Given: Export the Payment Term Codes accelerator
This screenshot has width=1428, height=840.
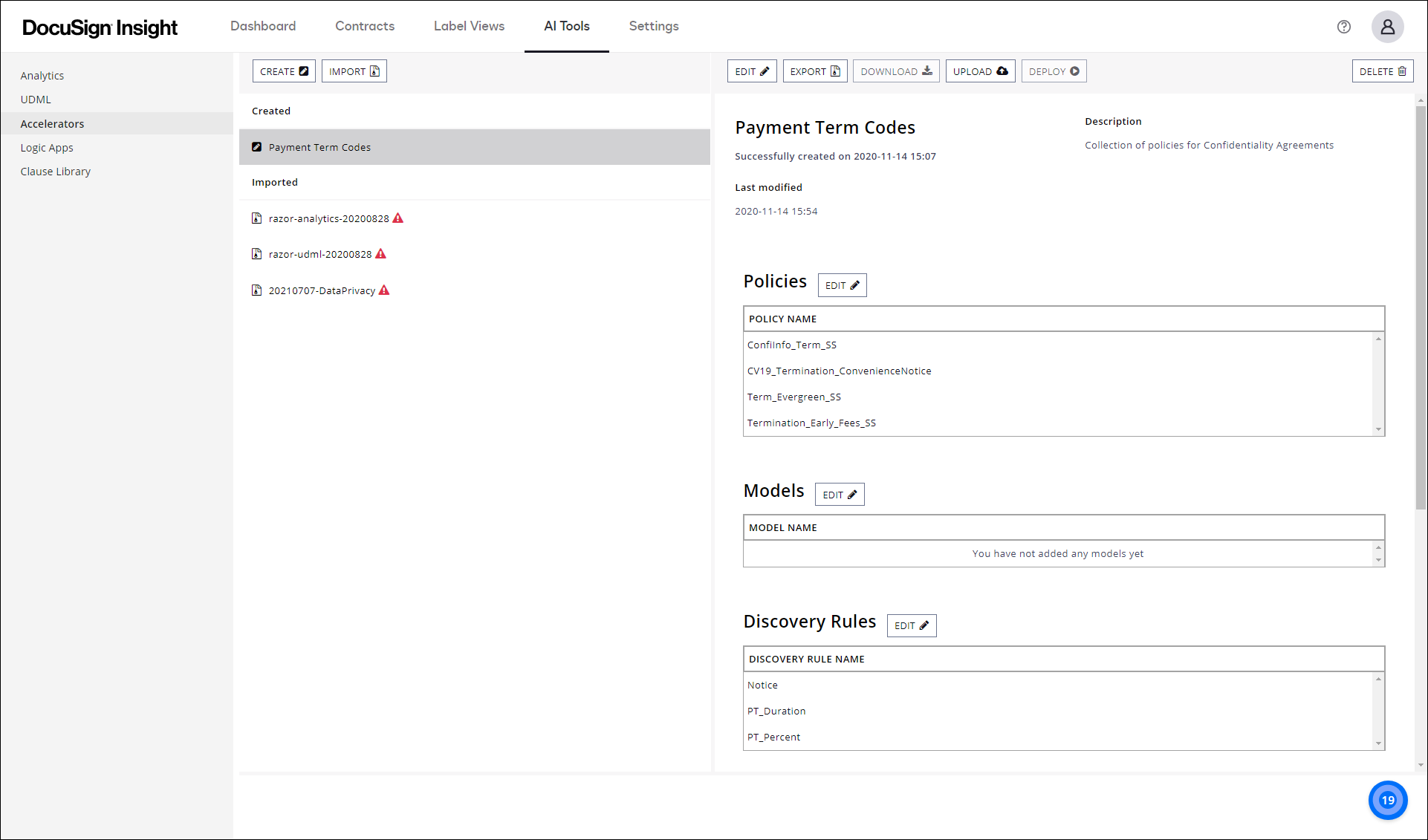Looking at the screenshot, I should click(814, 71).
